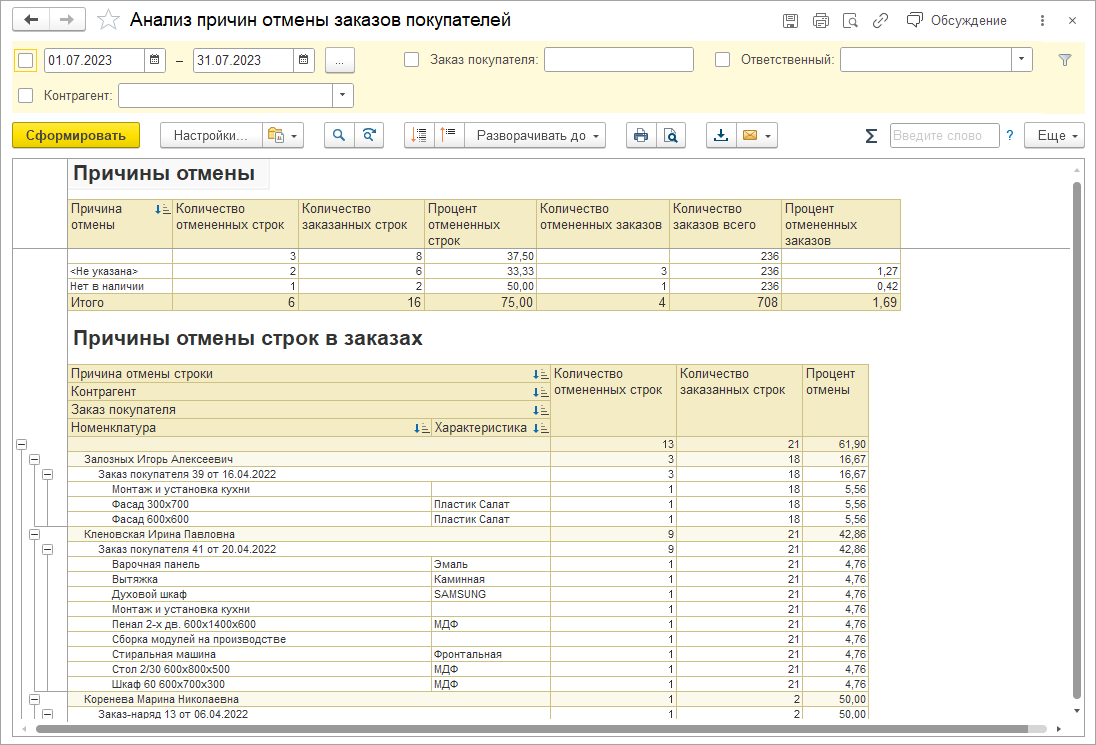Open calendar for start date 01.07.2023

click(x=154, y=60)
